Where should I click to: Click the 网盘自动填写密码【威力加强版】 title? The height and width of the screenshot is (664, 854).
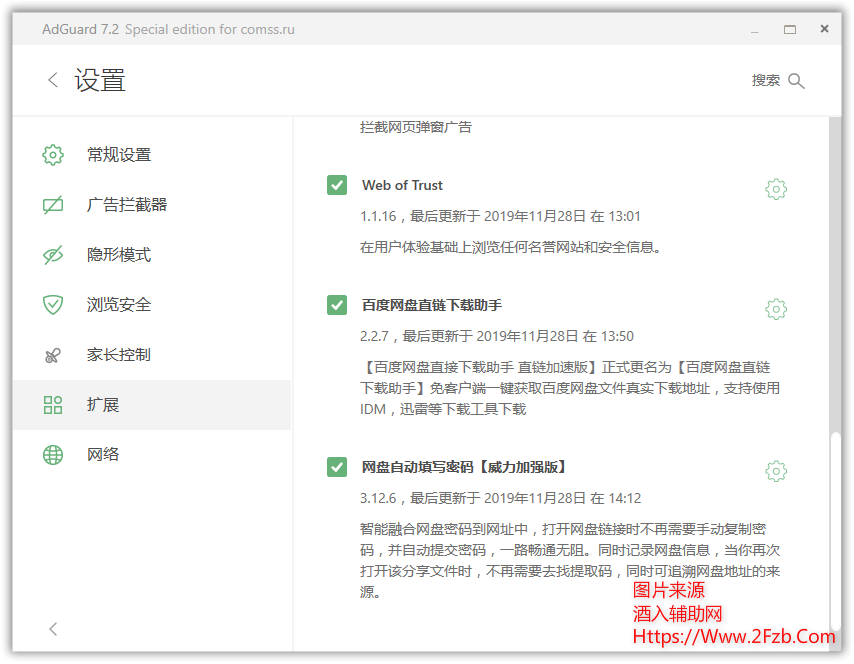tap(465, 467)
